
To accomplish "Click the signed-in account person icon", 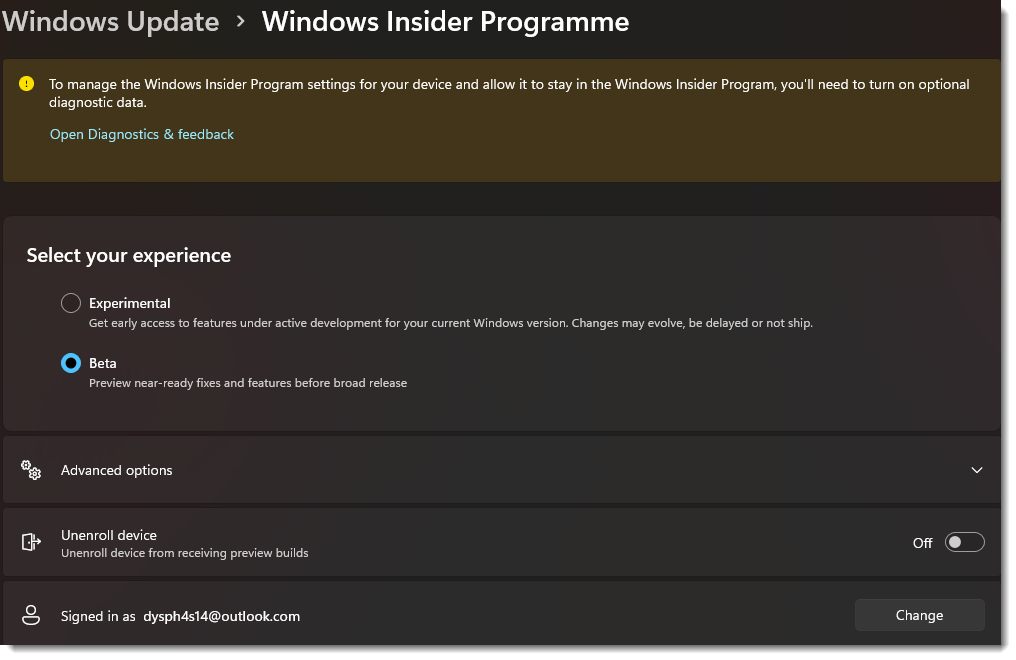I will [x=31, y=615].
